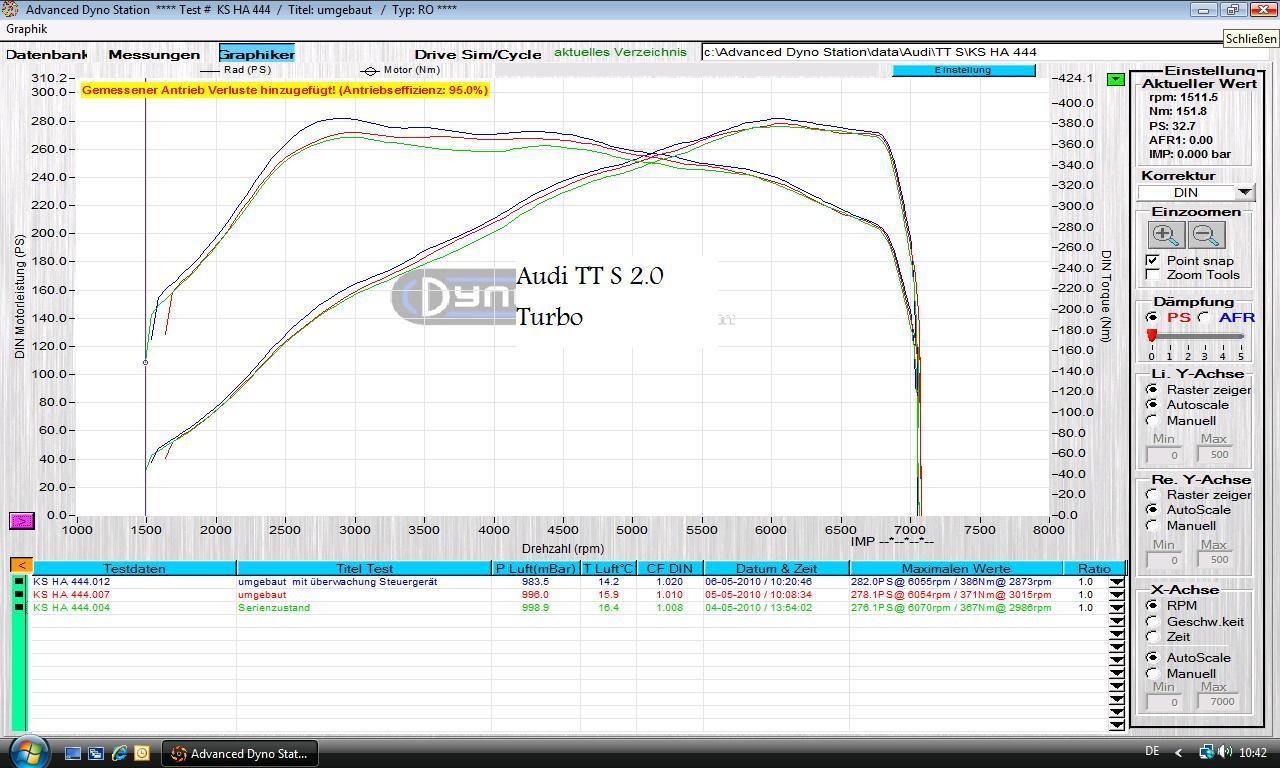Click the zoom out magnifier icon

(x=1206, y=235)
